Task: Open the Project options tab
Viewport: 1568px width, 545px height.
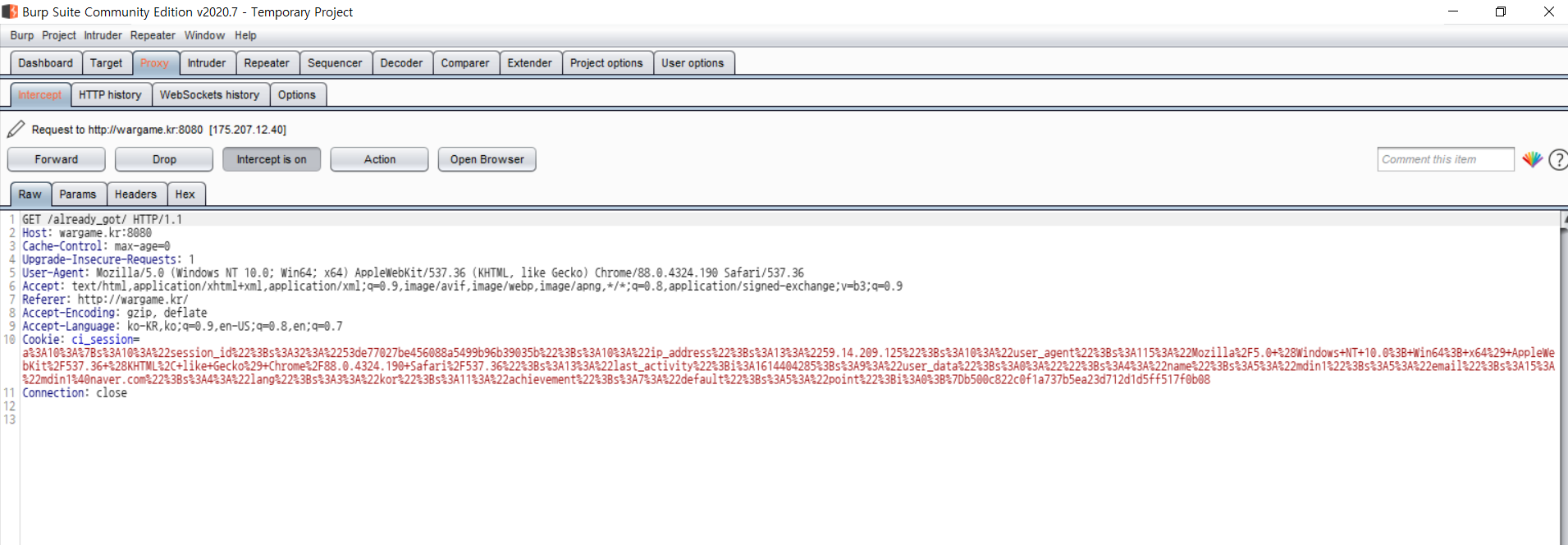Action: coord(606,63)
